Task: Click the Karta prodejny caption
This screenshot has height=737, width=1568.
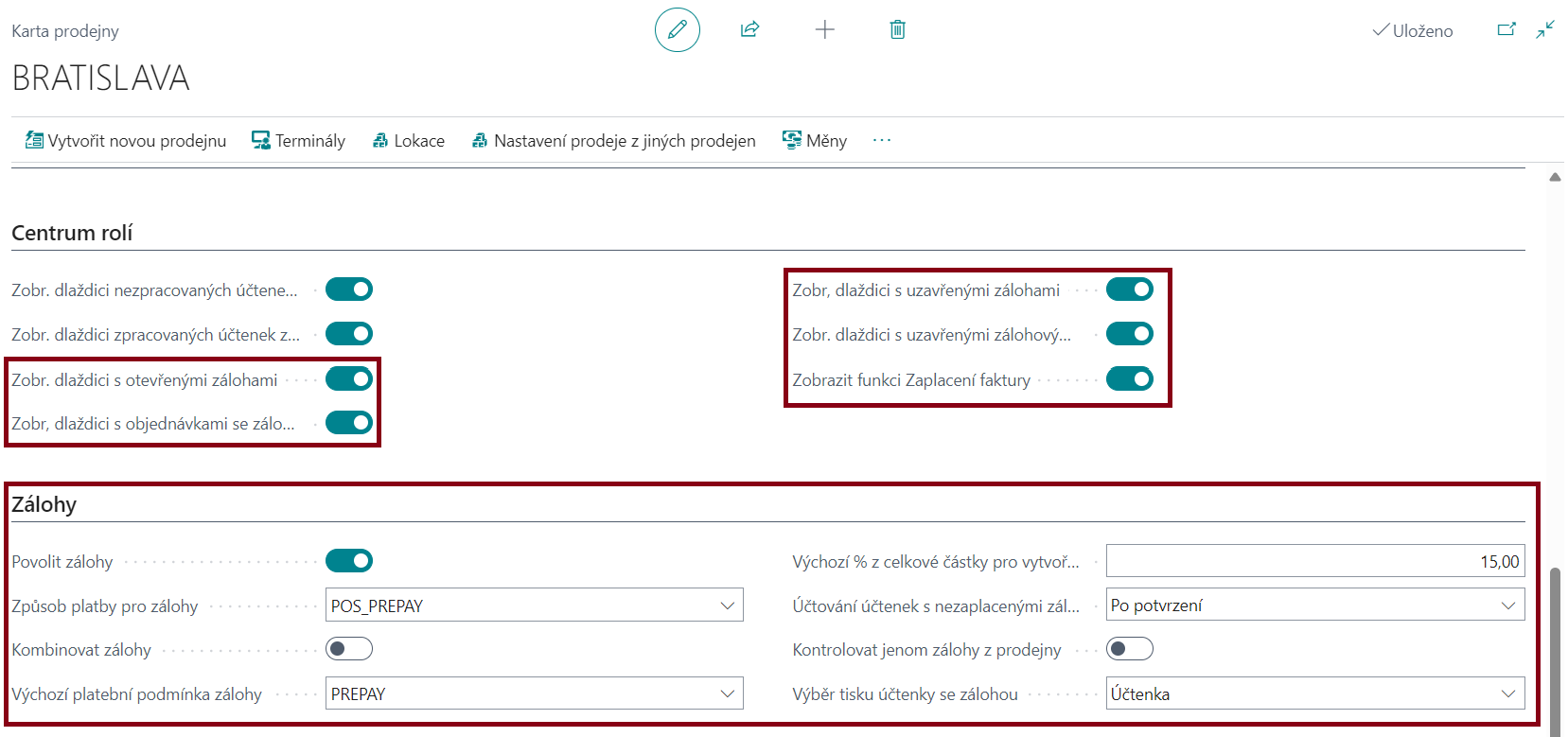Action: [65, 31]
